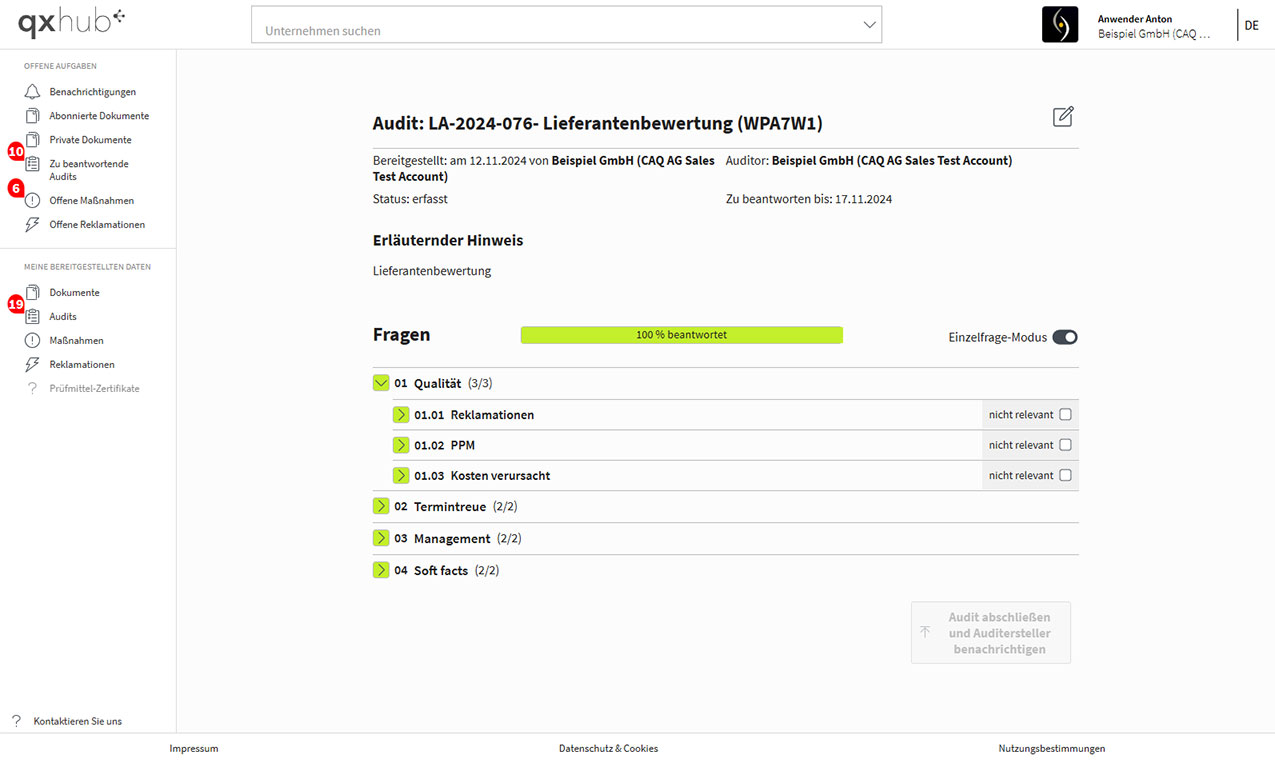
Task: Click the 100 % beantwortet progress bar
Action: click(681, 335)
